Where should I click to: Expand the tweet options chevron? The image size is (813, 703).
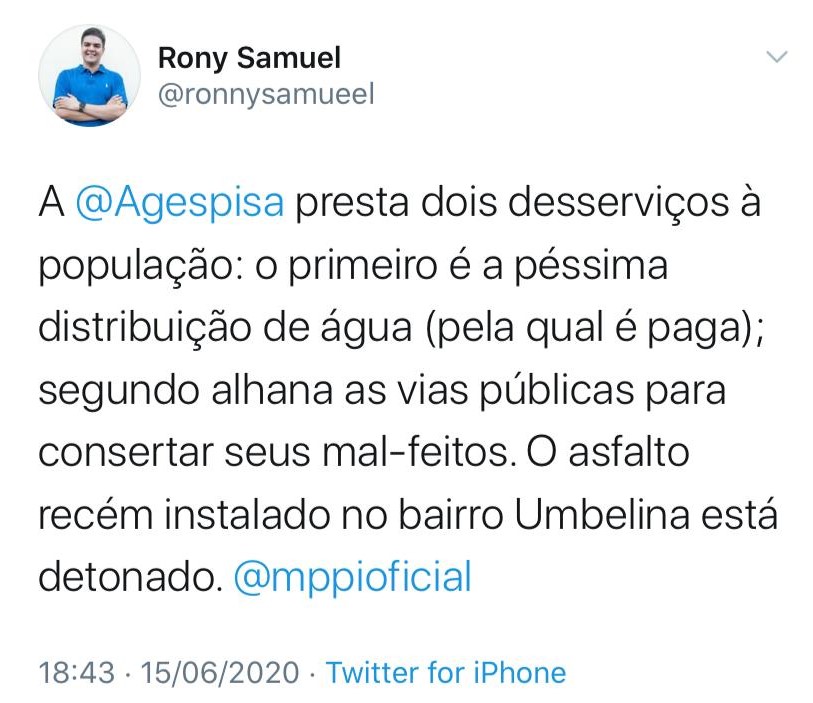[776, 57]
